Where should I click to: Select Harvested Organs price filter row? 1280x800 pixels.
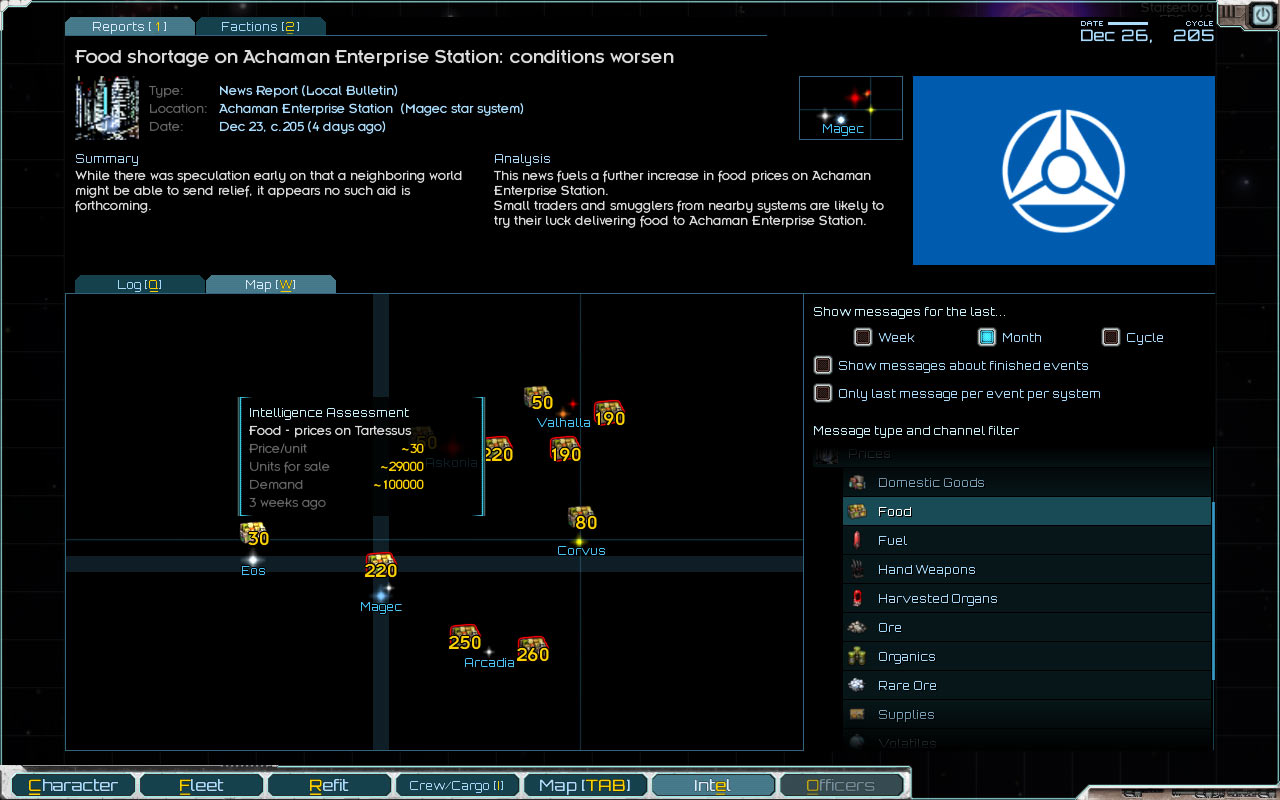[x=1027, y=598]
